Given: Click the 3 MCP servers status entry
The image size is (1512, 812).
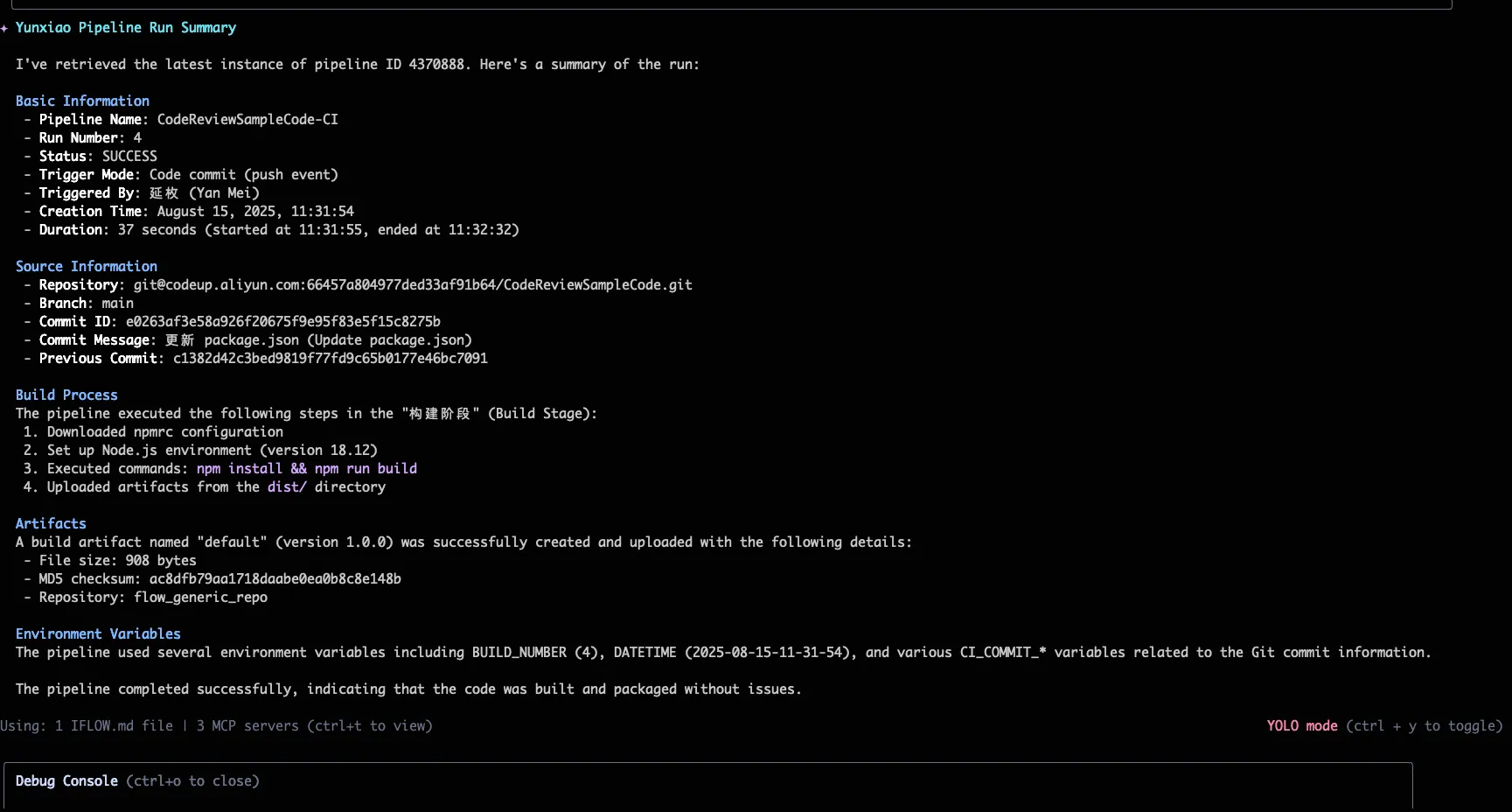Looking at the screenshot, I should click(247, 725).
